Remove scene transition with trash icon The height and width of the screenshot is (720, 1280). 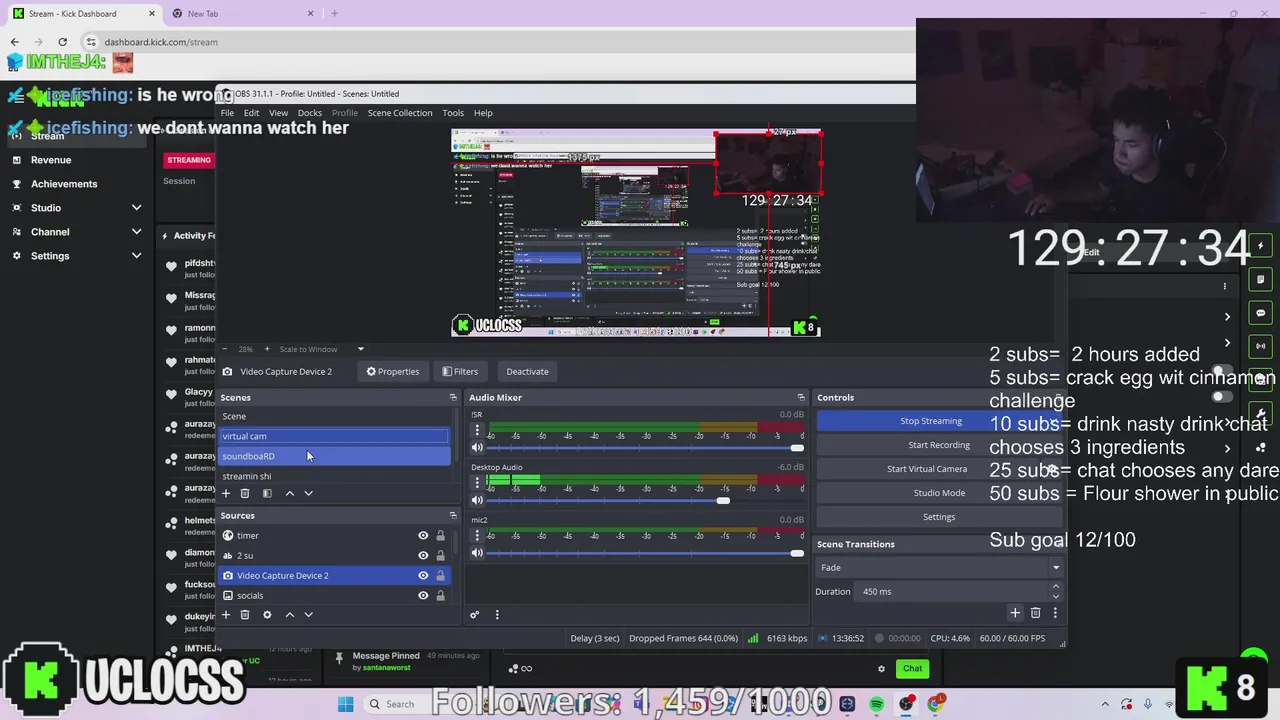pyautogui.click(x=1035, y=613)
